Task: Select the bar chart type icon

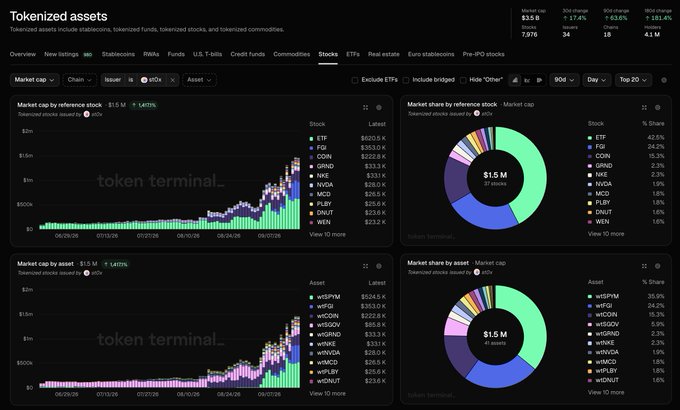Action: [x=527, y=80]
